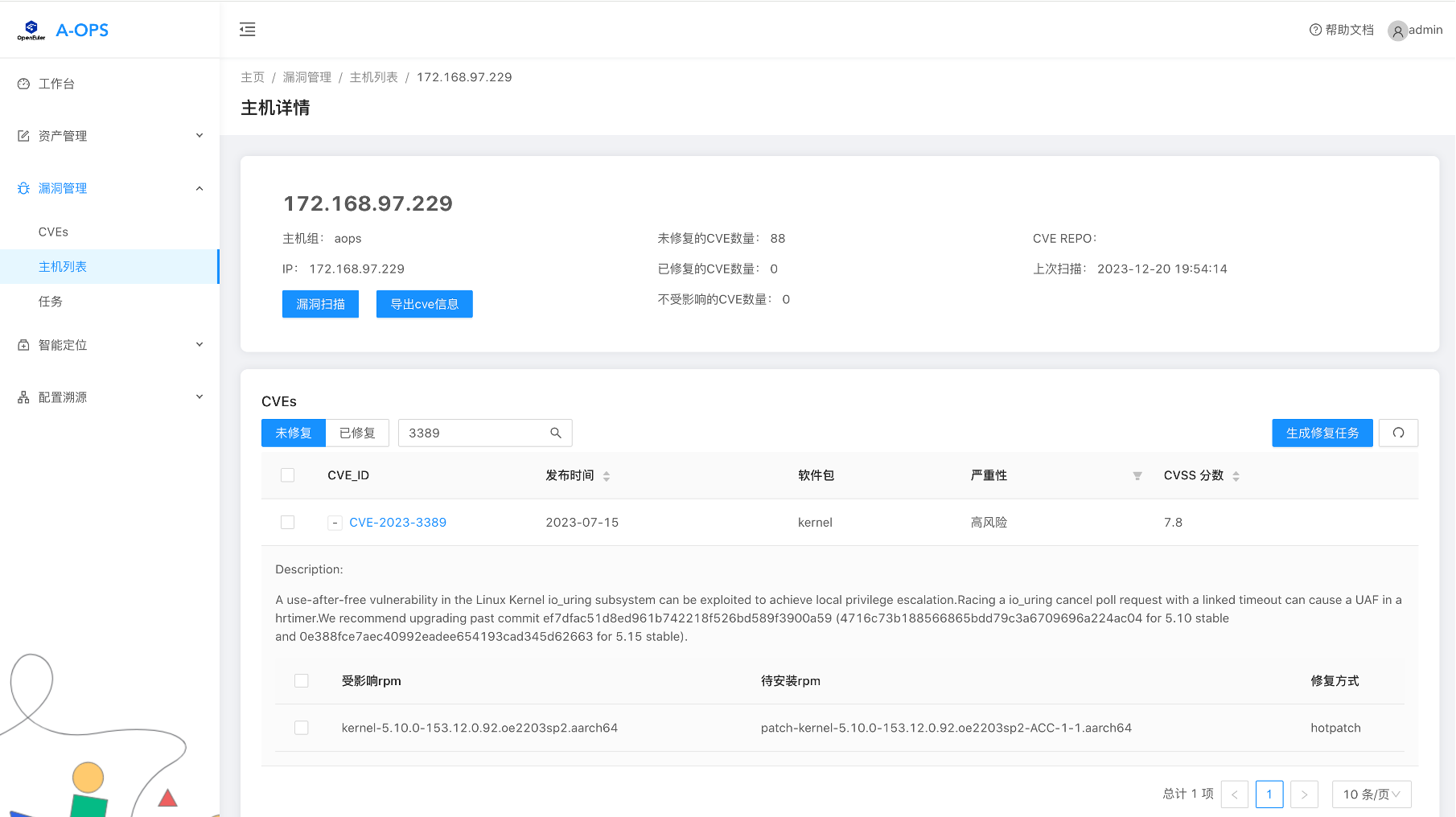Collapse the CVE-2023-3389 row details
Screen dimensions: 1456x817
pyautogui.click(x=335, y=523)
